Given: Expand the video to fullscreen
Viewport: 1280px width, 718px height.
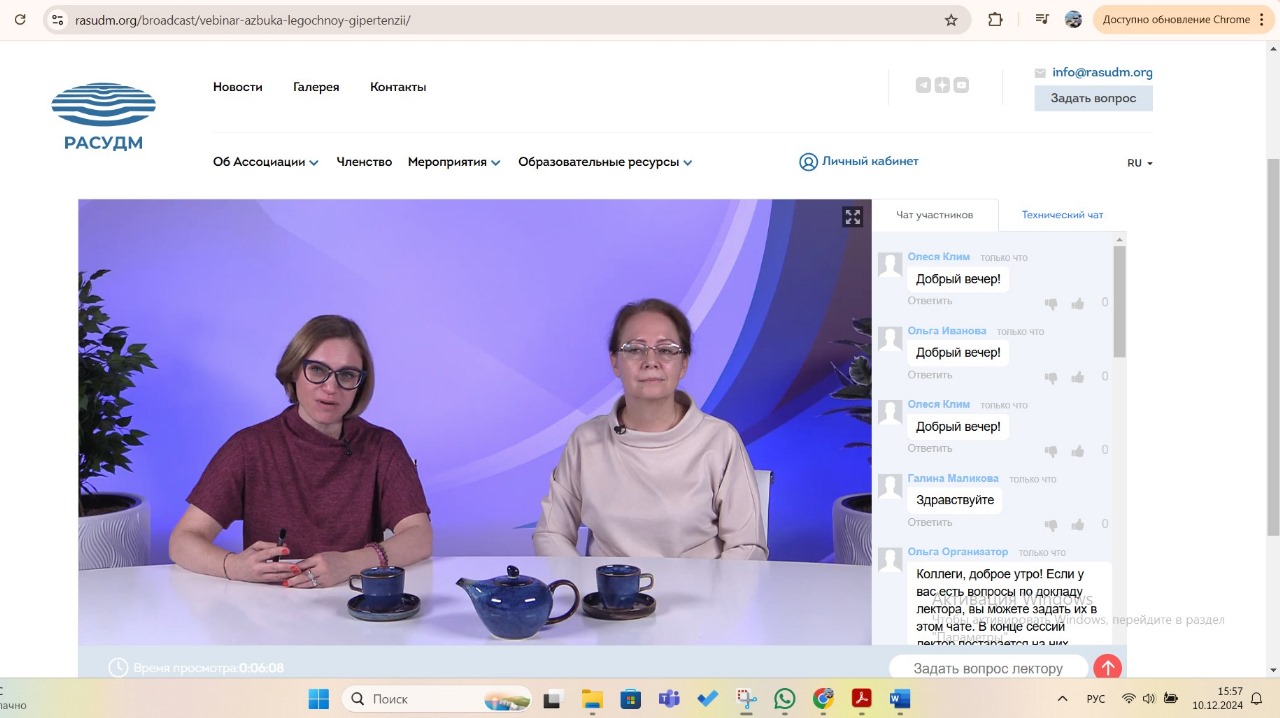Looking at the screenshot, I should pos(852,217).
